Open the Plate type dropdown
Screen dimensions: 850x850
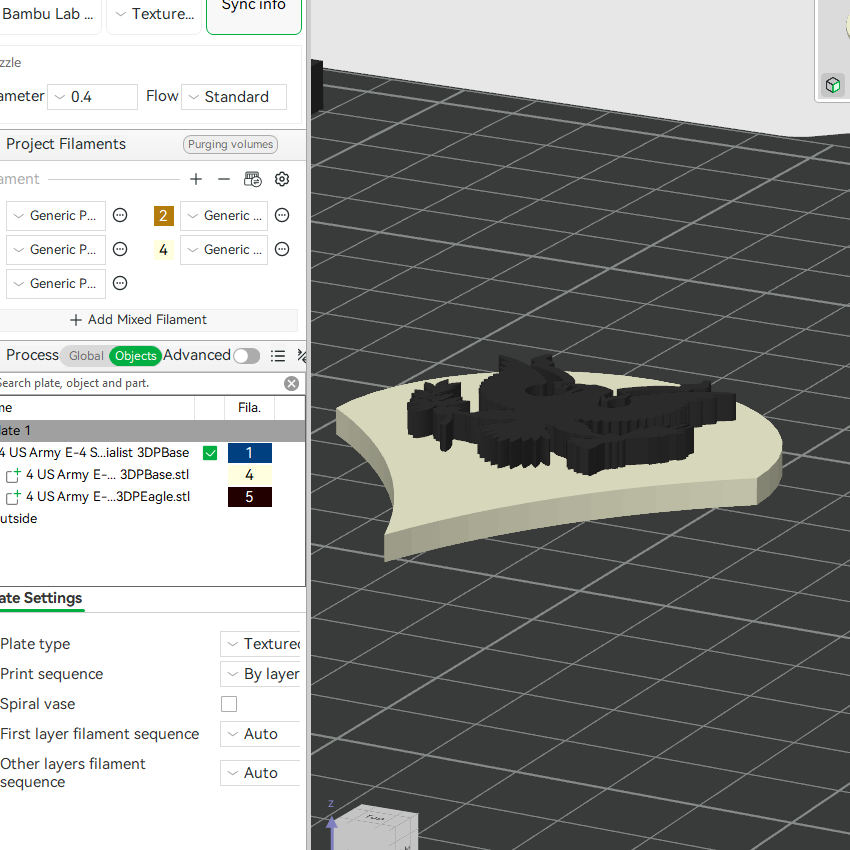260,644
